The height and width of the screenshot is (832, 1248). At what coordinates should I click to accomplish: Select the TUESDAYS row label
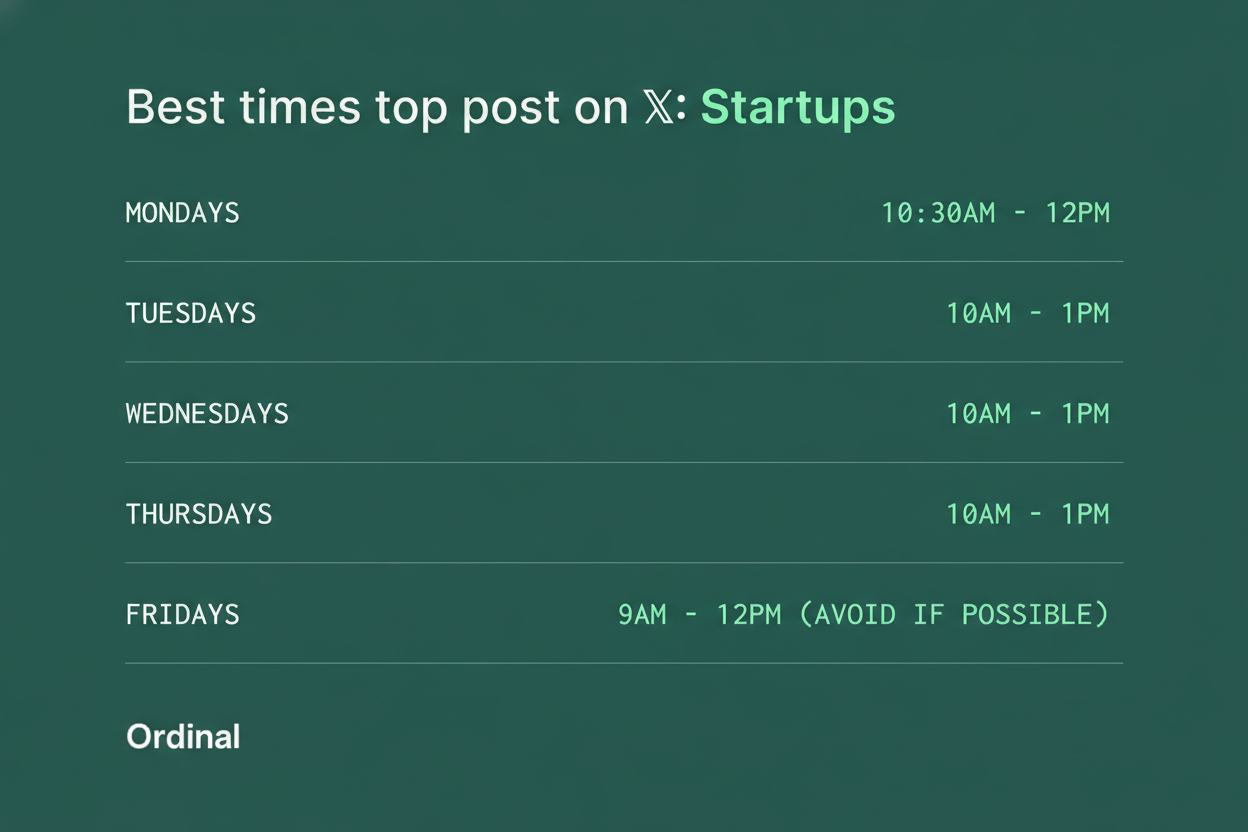click(191, 313)
